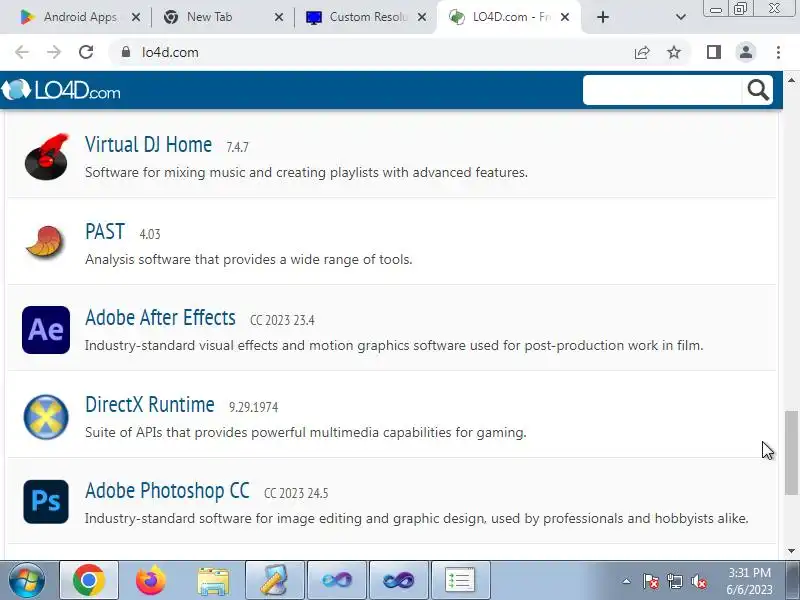Click the first infinity icon on the taskbar
The height and width of the screenshot is (600, 800).
click(x=337, y=580)
